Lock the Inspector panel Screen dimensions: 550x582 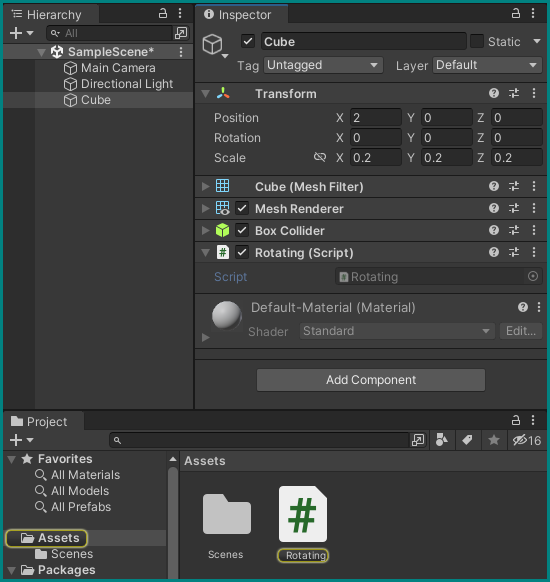515,14
